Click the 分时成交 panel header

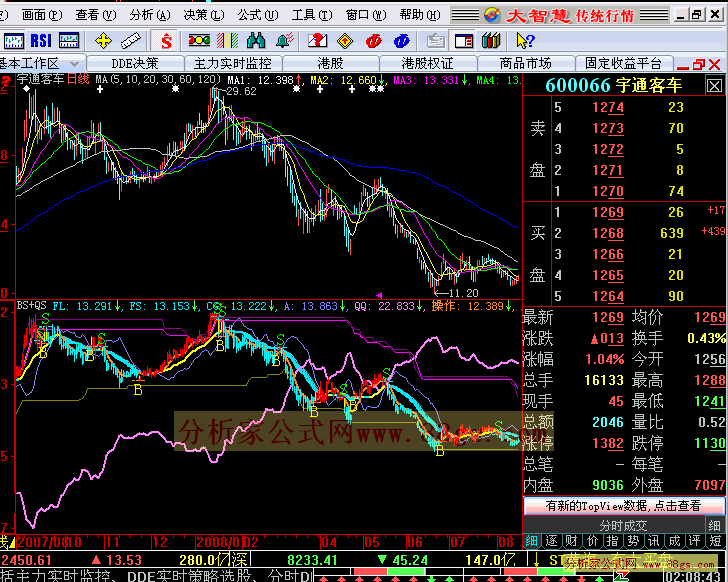pos(614,525)
